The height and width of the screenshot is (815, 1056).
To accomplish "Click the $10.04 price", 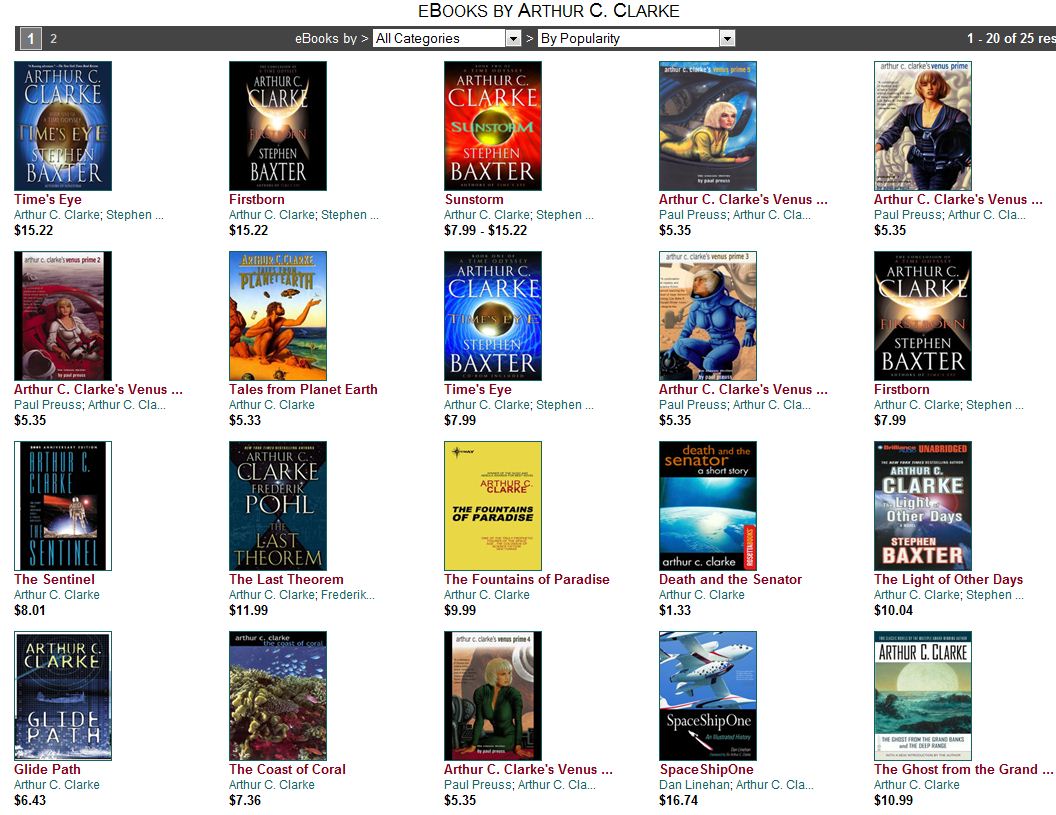I will (893, 610).
